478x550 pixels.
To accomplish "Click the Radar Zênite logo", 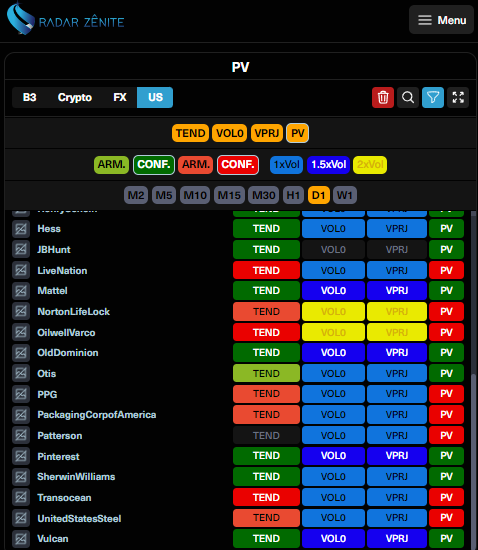I will point(66,19).
